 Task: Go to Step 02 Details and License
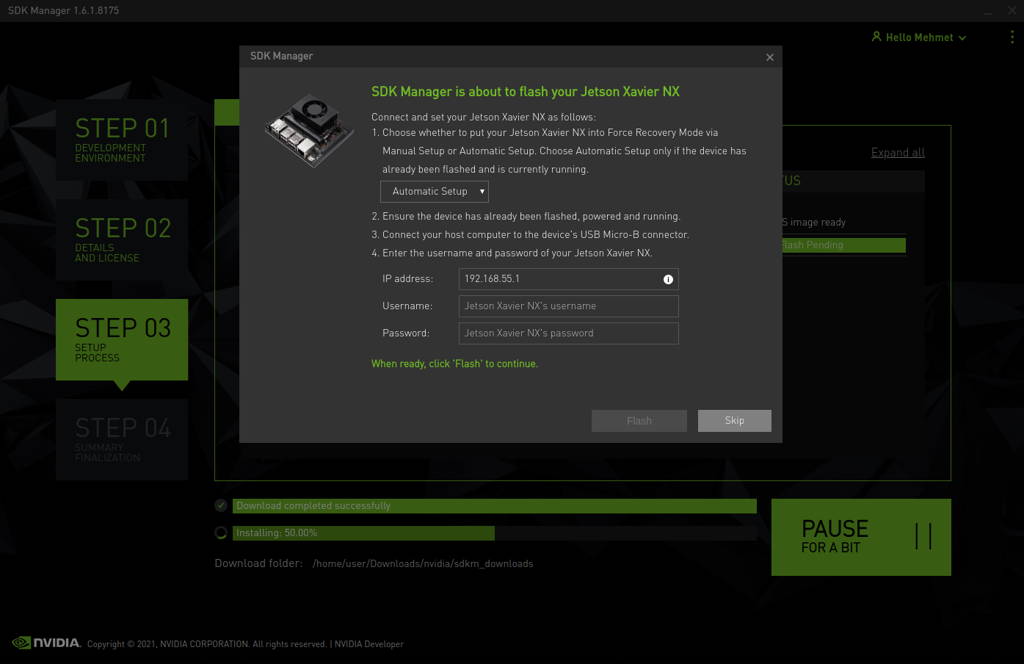(x=122, y=240)
